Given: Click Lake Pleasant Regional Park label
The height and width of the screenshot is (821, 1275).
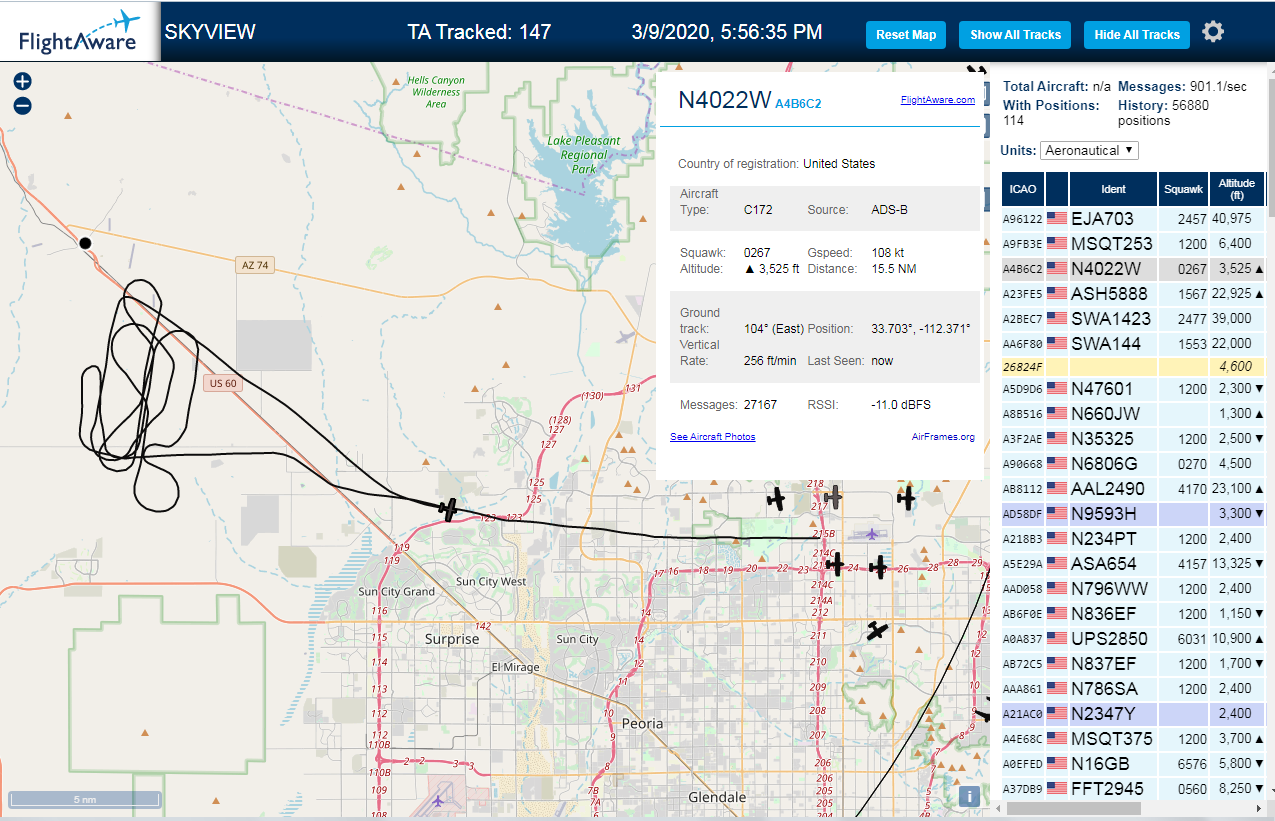Looking at the screenshot, I should (x=584, y=155).
